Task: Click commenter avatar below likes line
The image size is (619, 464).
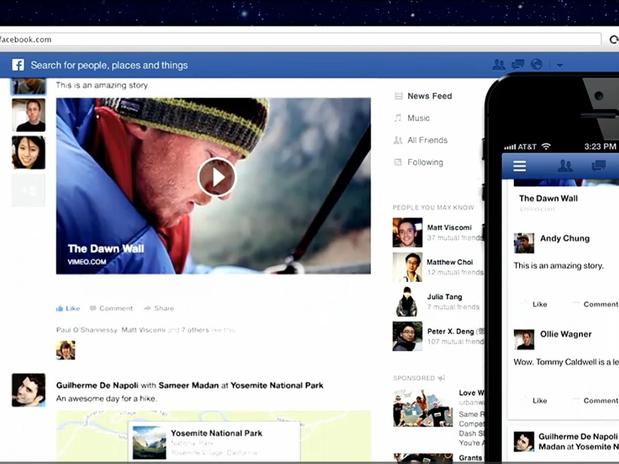Action: (x=66, y=350)
